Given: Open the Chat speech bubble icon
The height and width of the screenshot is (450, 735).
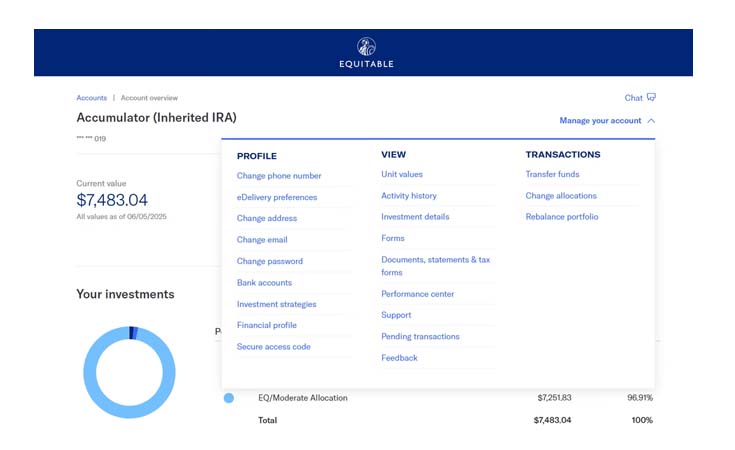Looking at the screenshot, I should click(652, 98).
